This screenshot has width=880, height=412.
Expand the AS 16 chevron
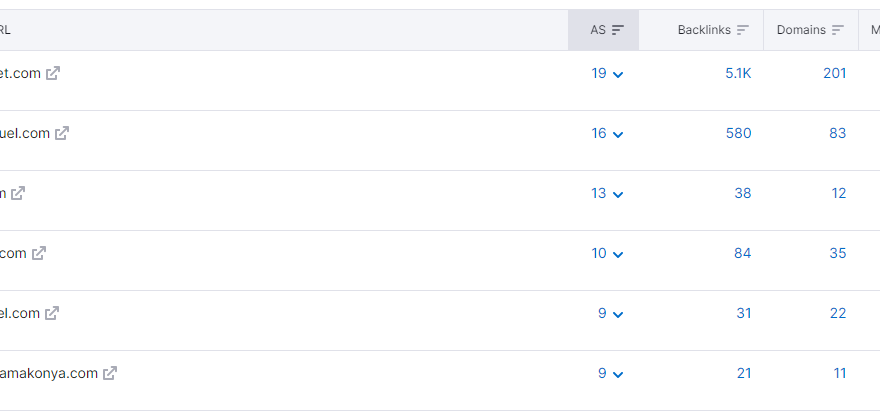[x=618, y=134]
